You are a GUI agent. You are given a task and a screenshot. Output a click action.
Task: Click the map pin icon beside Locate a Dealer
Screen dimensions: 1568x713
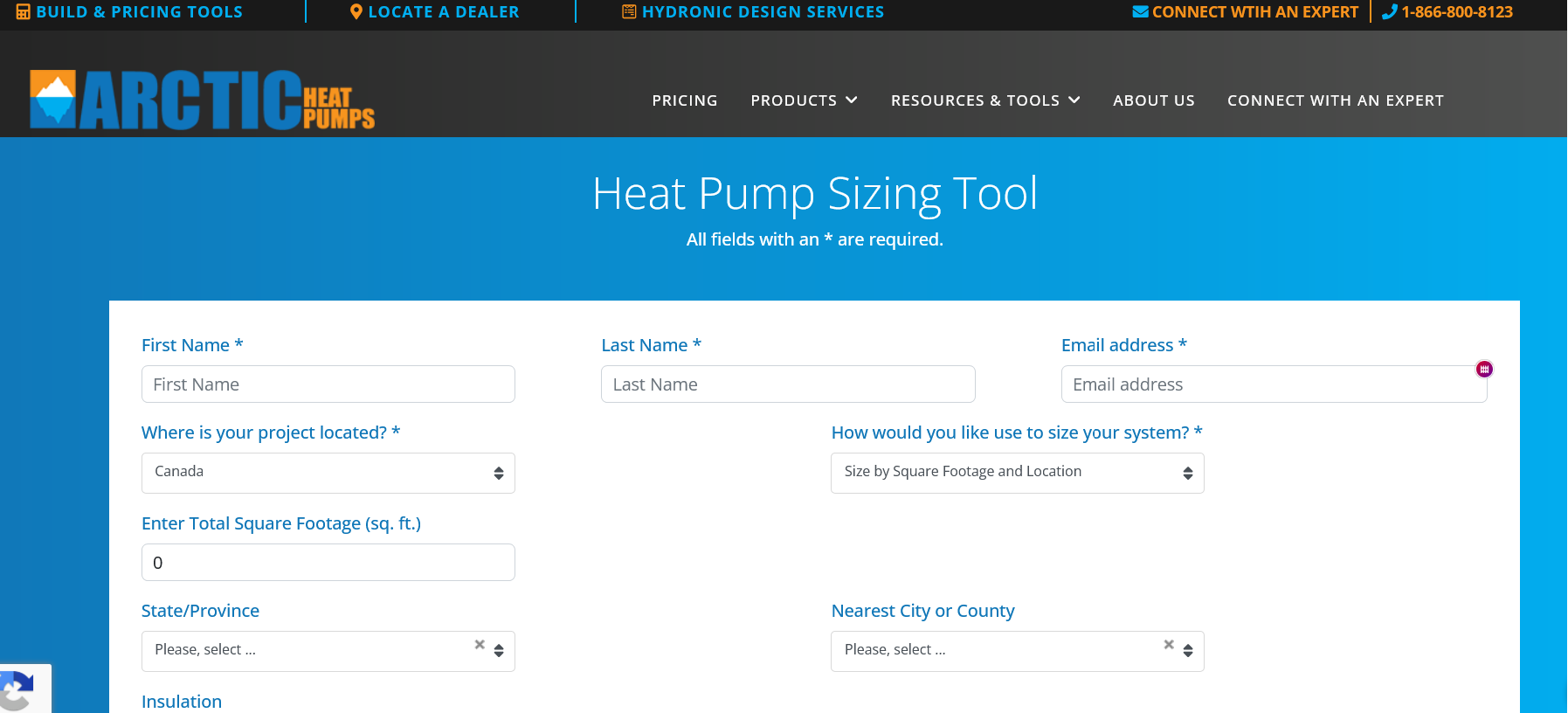click(356, 12)
